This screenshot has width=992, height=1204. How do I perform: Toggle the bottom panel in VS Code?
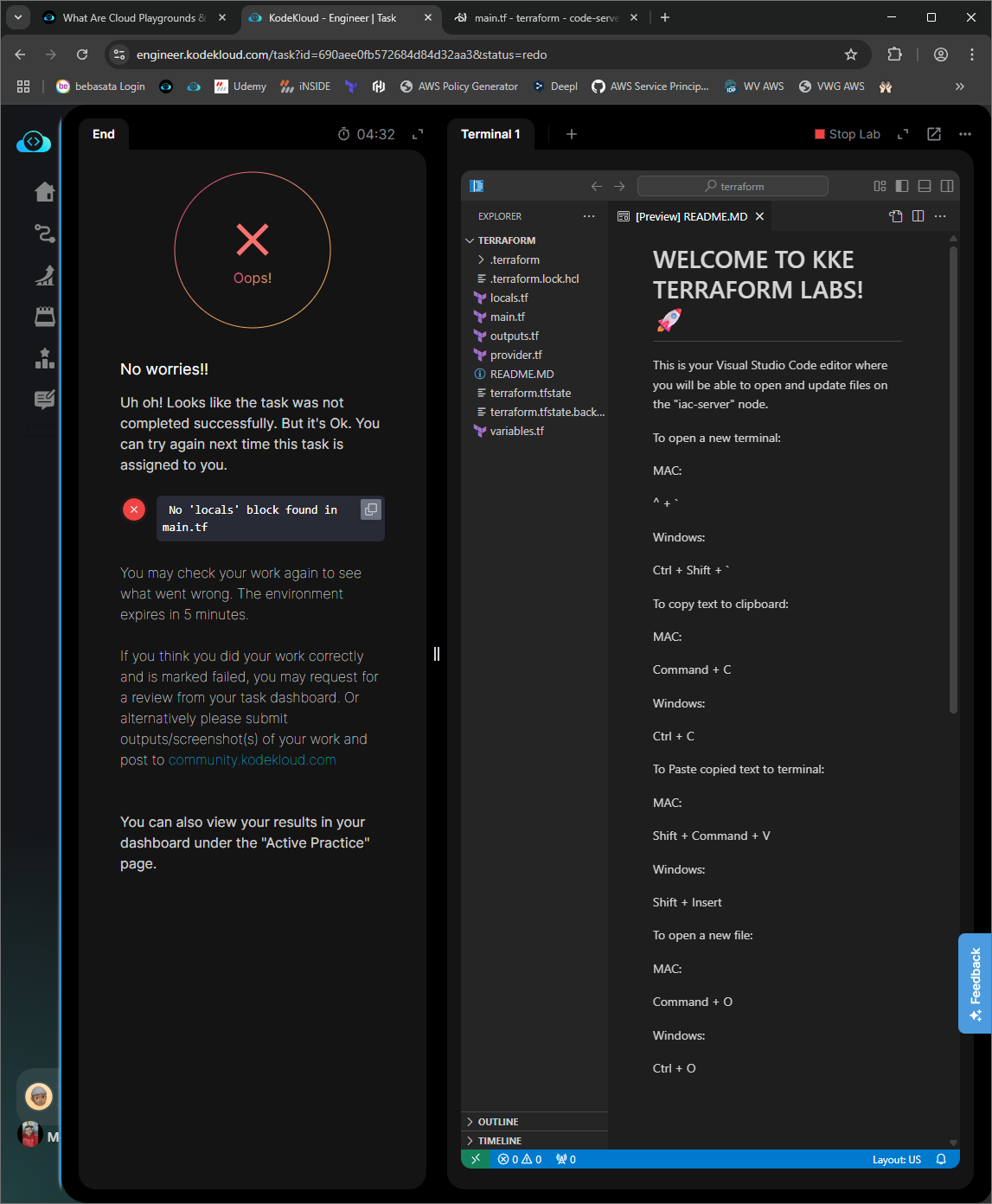pos(925,186)
